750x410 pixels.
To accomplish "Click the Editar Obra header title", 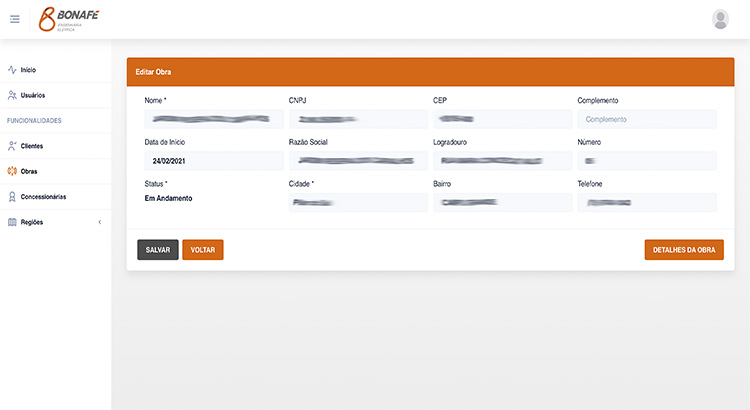I will coord(153,72).
